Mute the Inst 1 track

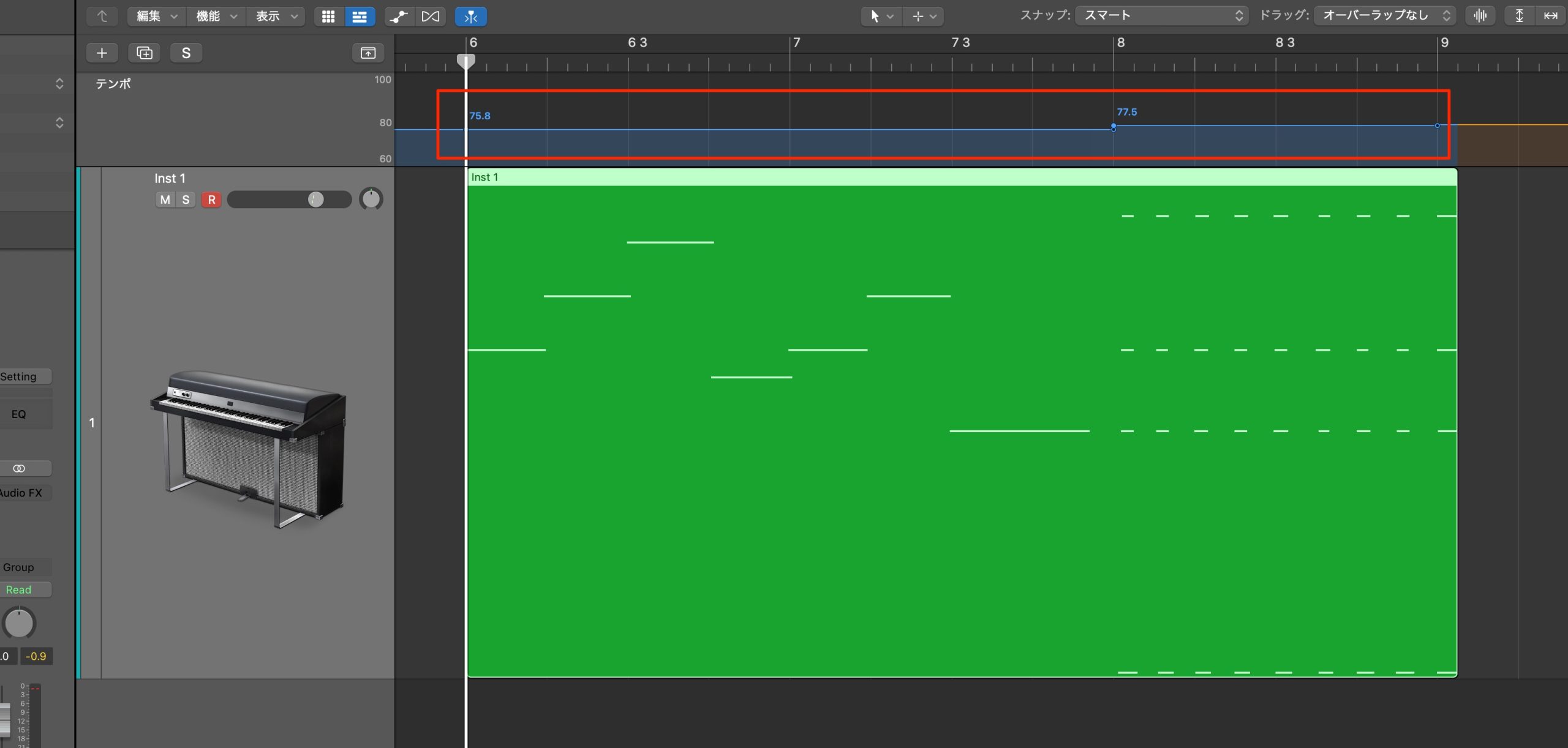[165, 200]
